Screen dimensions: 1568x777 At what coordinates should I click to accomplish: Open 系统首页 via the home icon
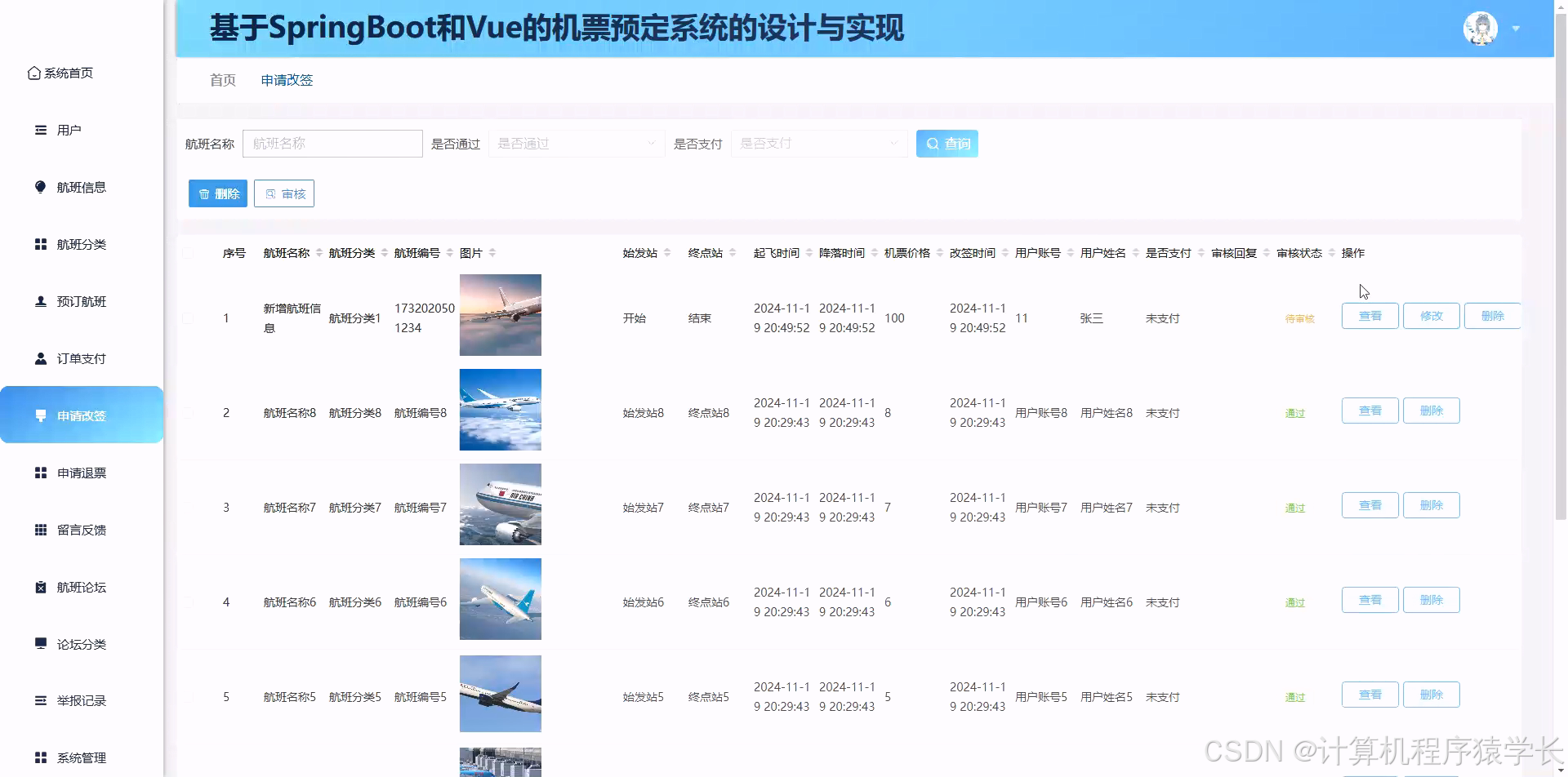coord(33,72)
